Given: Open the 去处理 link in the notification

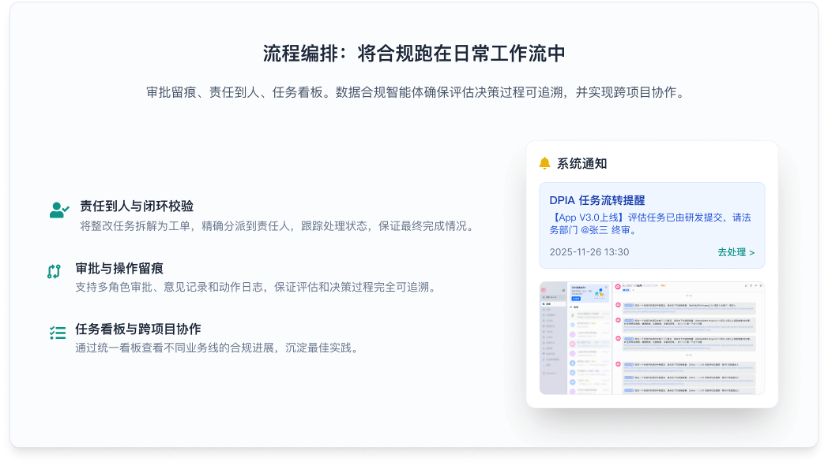Looking at the screenshot, I should pos(736,252).
